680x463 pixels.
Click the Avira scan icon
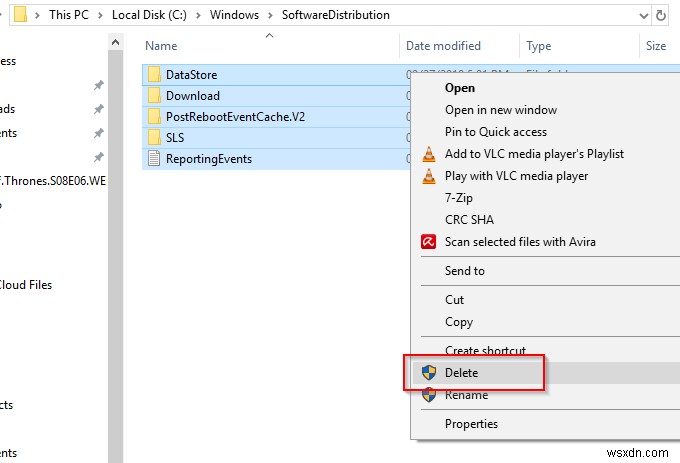point(429,242)
